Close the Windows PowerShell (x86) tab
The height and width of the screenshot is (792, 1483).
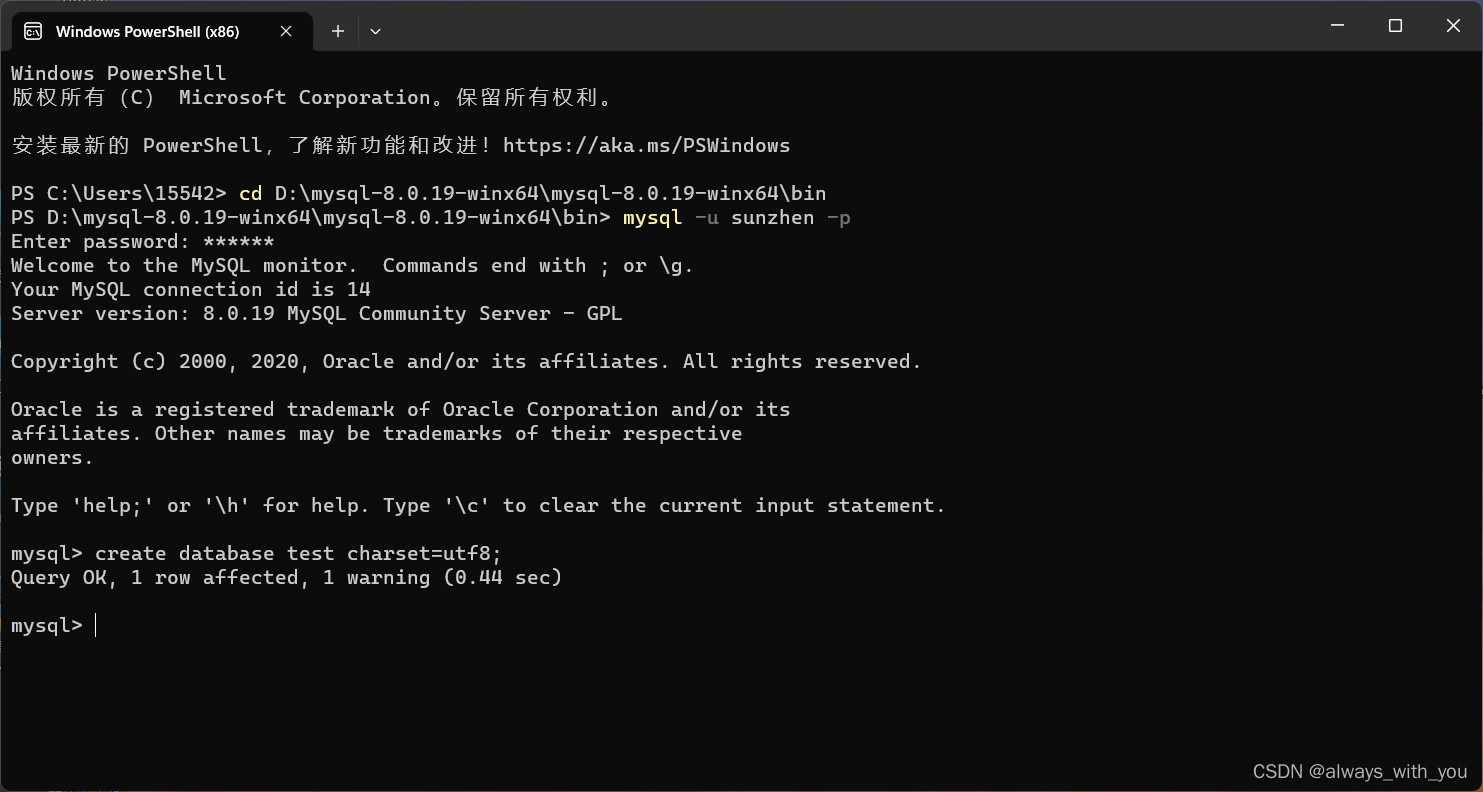tap(285, 31)
